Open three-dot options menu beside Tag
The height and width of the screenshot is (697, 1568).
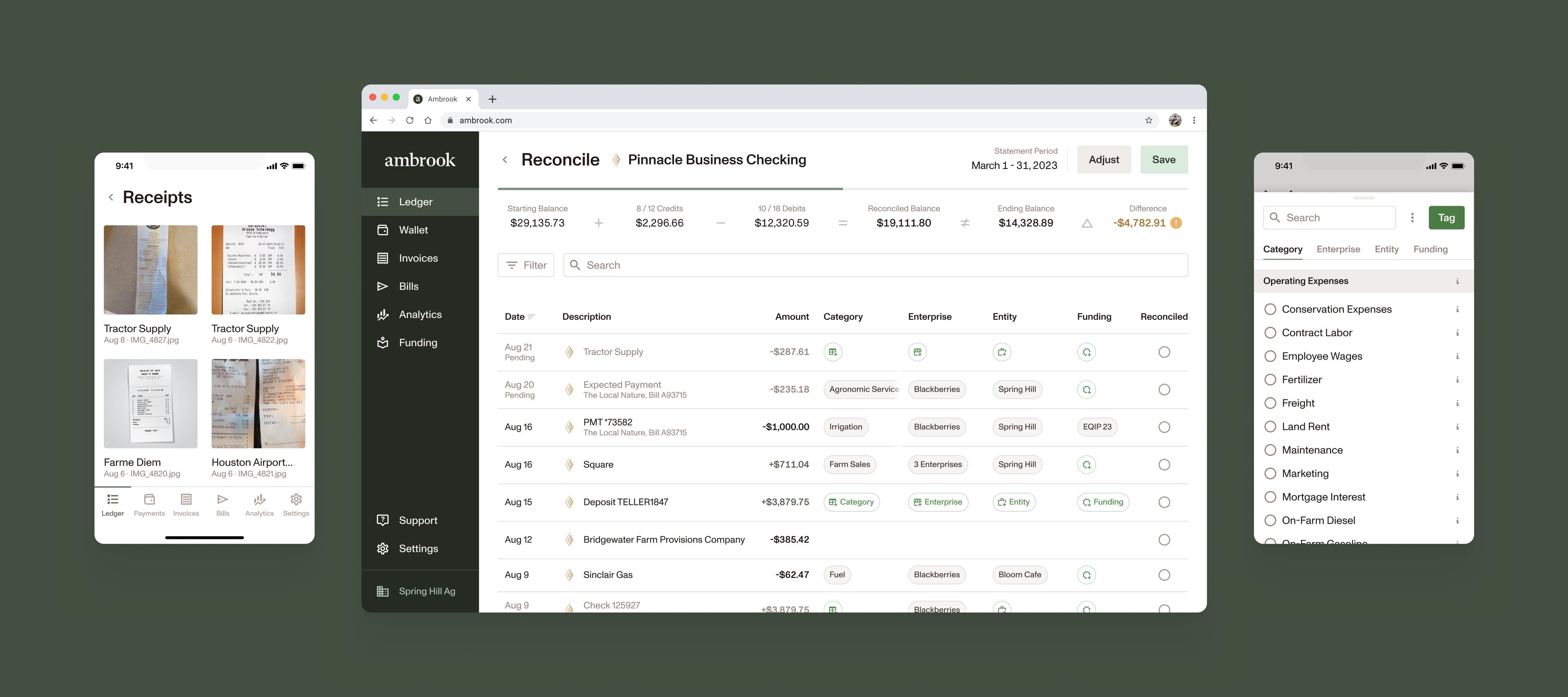point(1412,218)
